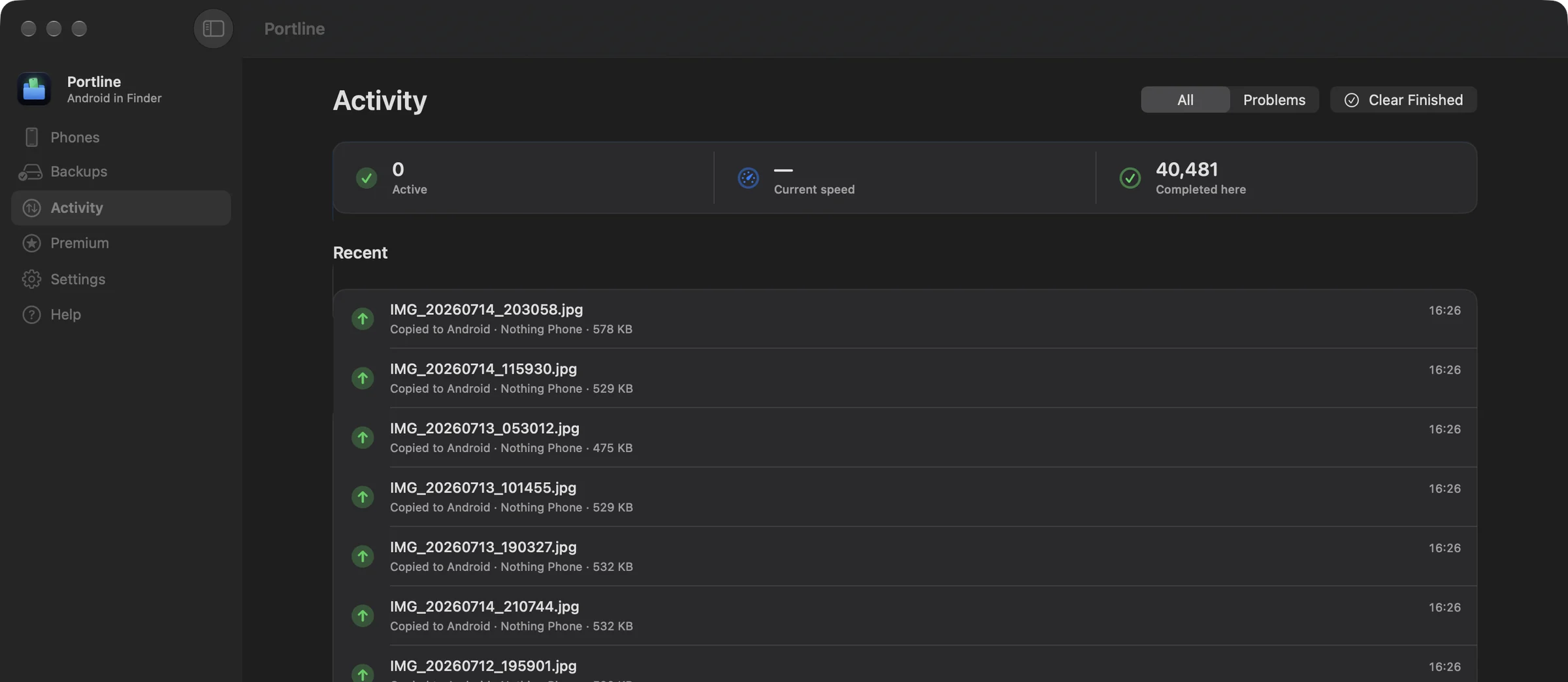
Task: Click upload arrow icon for IMG_20260713_101455.jpg
Action: (x=363, y=497)
